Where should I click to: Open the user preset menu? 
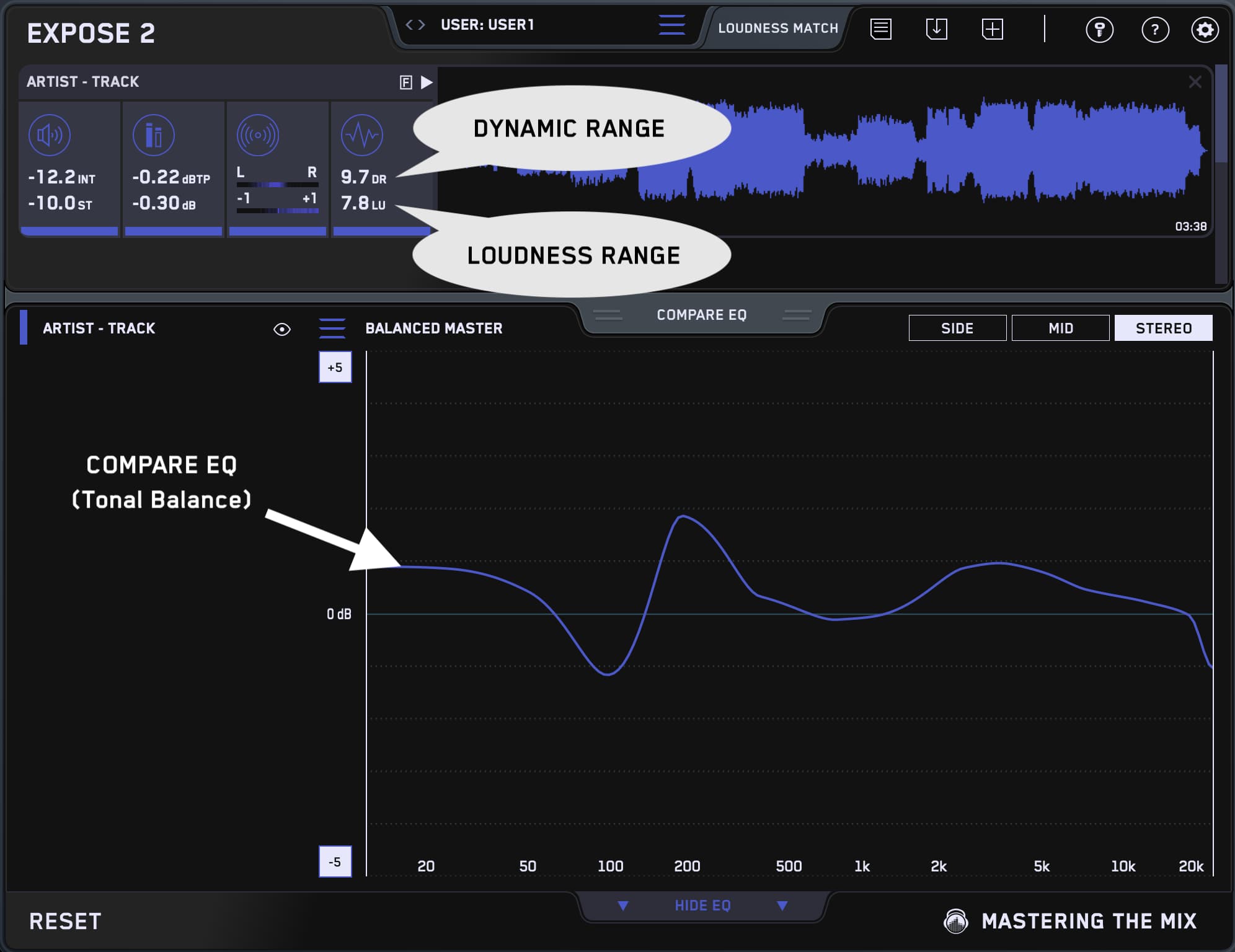(671, 25)
